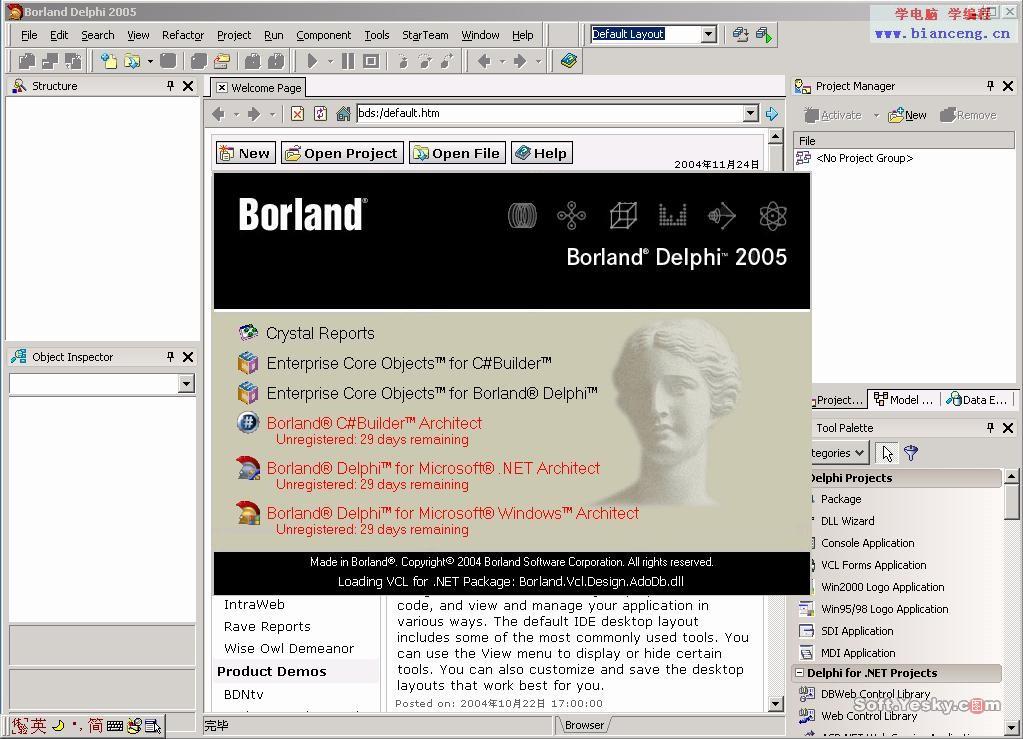Click the Tool Palette selection pointer icon

[887, 453]
